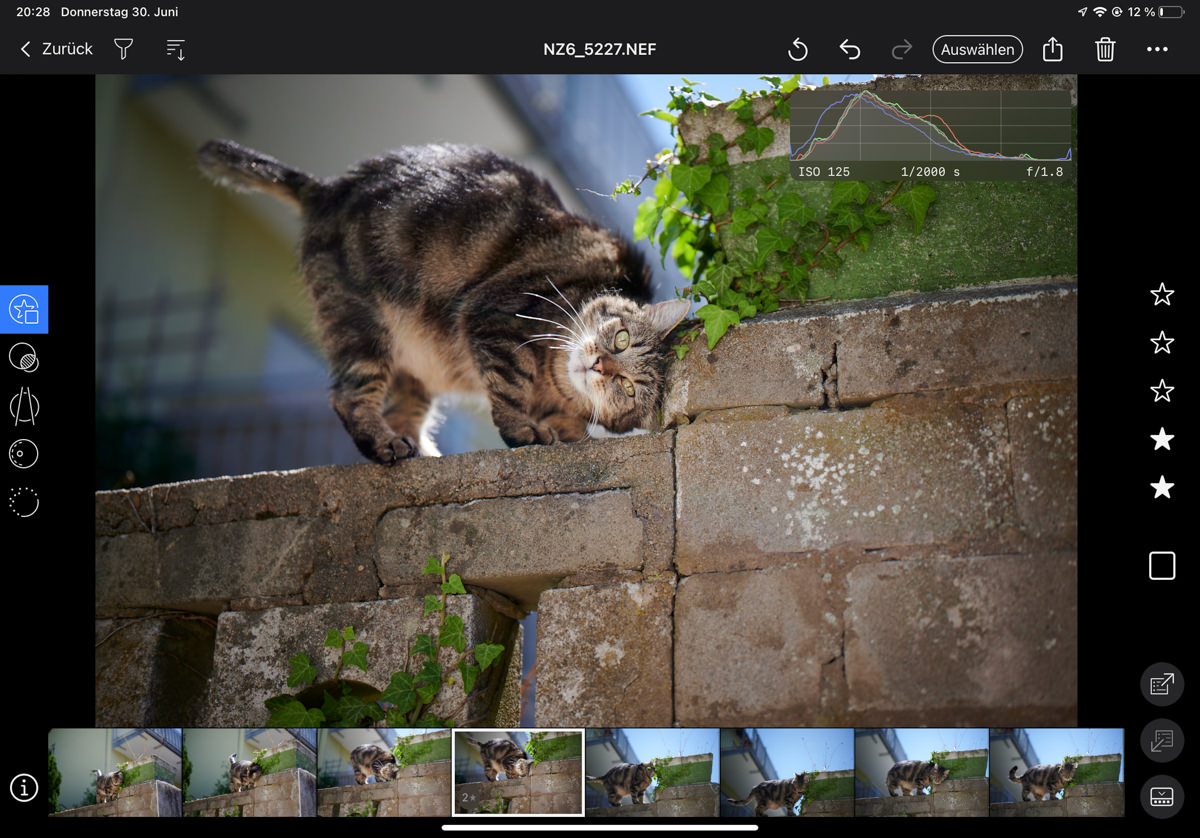Select the rating and flagging tool

[x=24, y=309]
